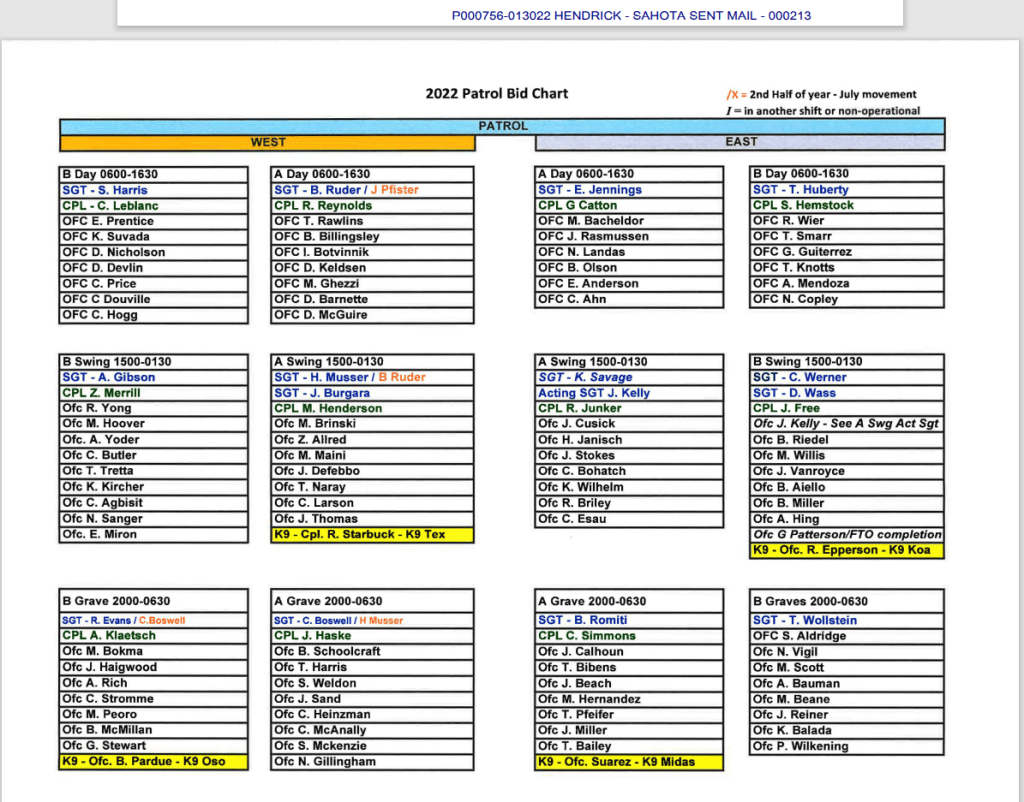This screenshot has width=1024, height=802.
Task: Click the 2022 Patrol Bid Chart heading
Action: 497,93
